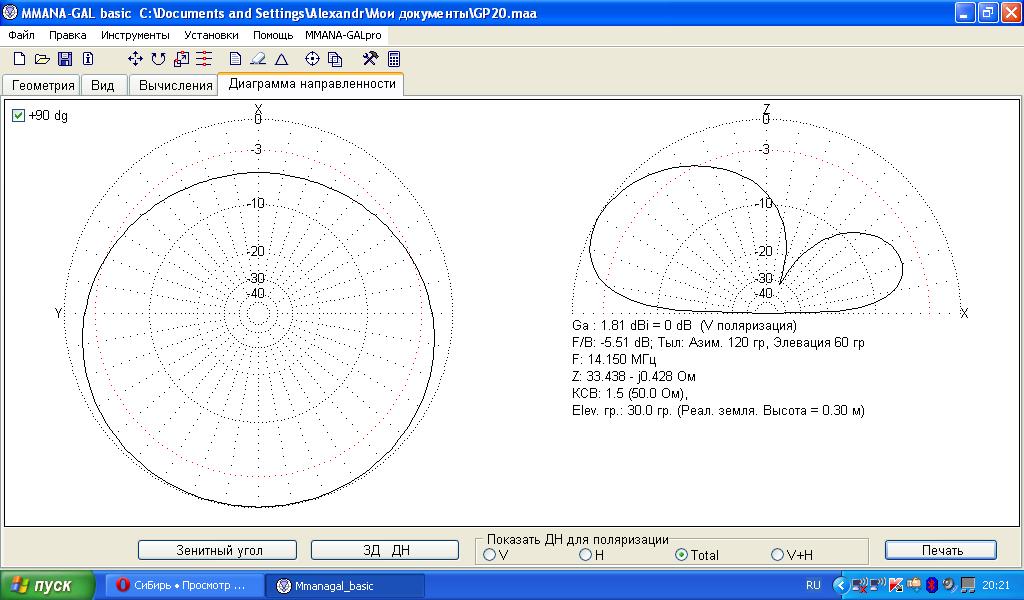Select the H polarization radio button
1024x600 pixels.
point(585,555)
